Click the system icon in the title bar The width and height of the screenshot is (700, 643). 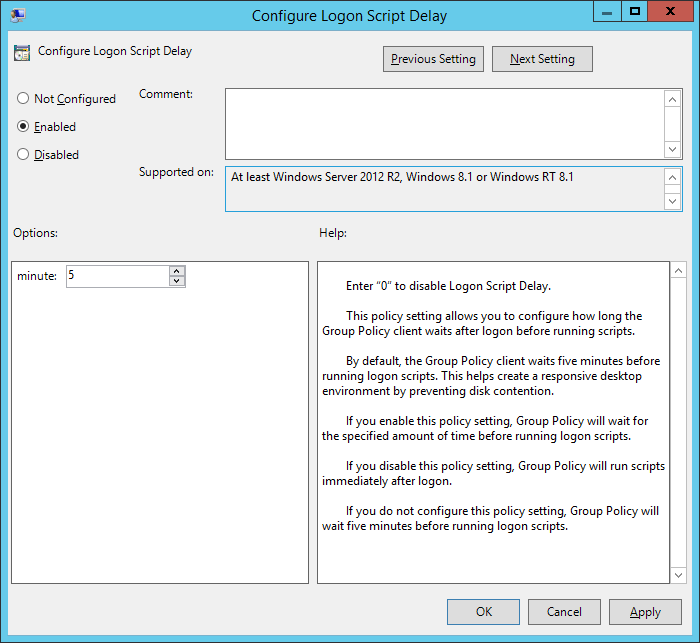[x=18, y=15]
